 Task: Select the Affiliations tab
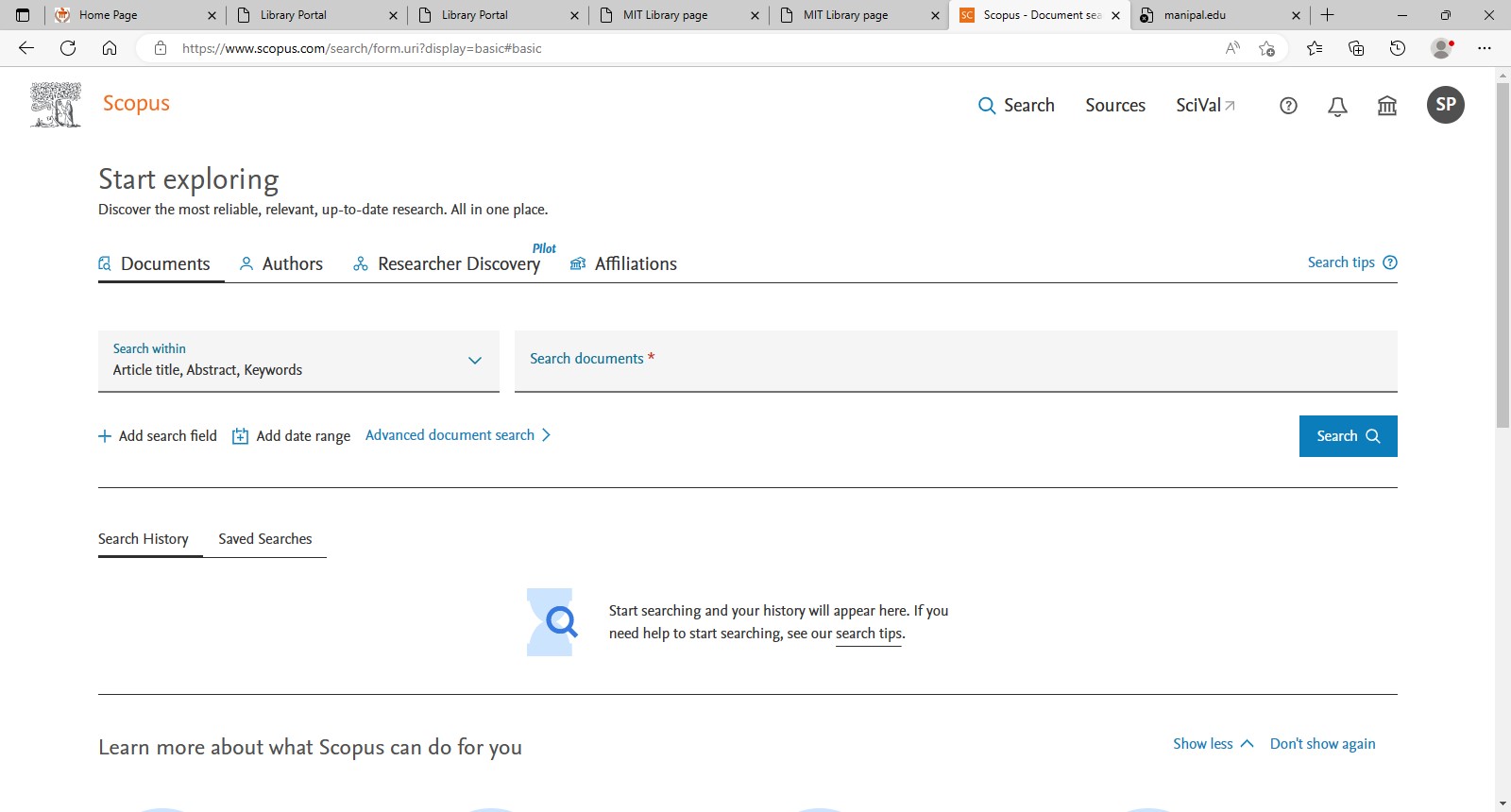[624, 264]
